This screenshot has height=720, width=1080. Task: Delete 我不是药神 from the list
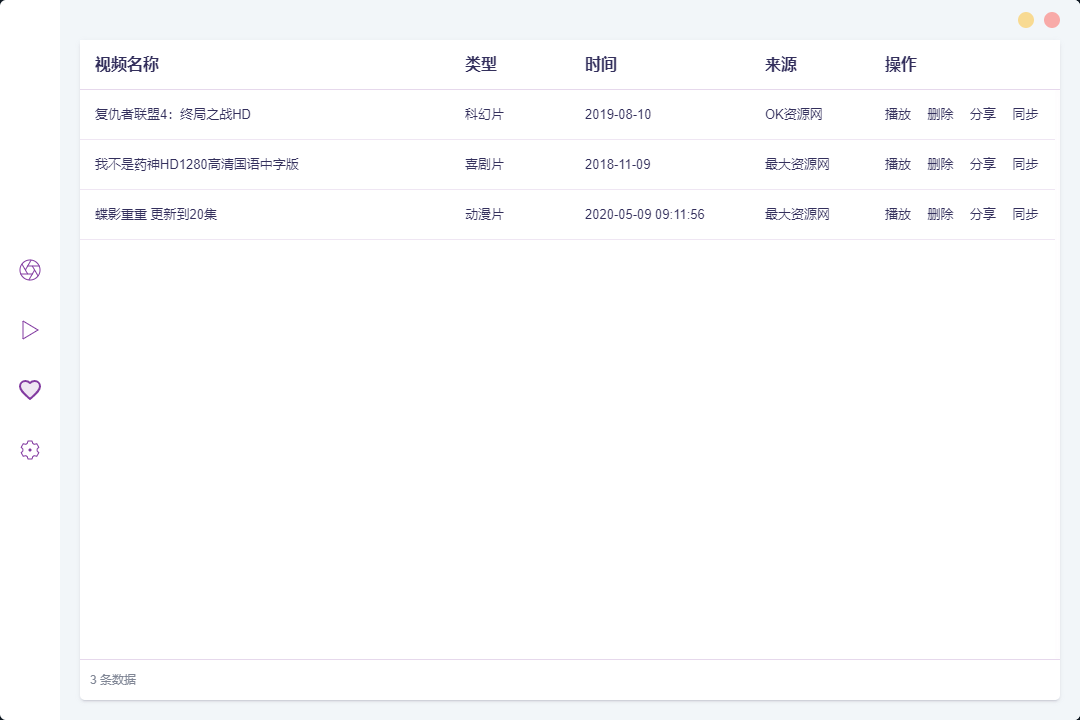[x=940, y=164]
